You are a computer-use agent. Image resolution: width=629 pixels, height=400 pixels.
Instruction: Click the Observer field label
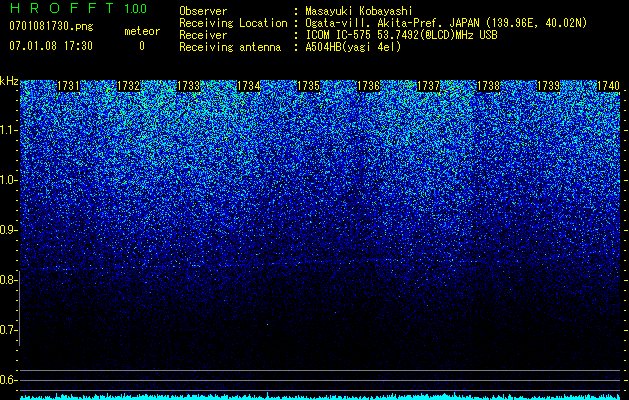203,11
